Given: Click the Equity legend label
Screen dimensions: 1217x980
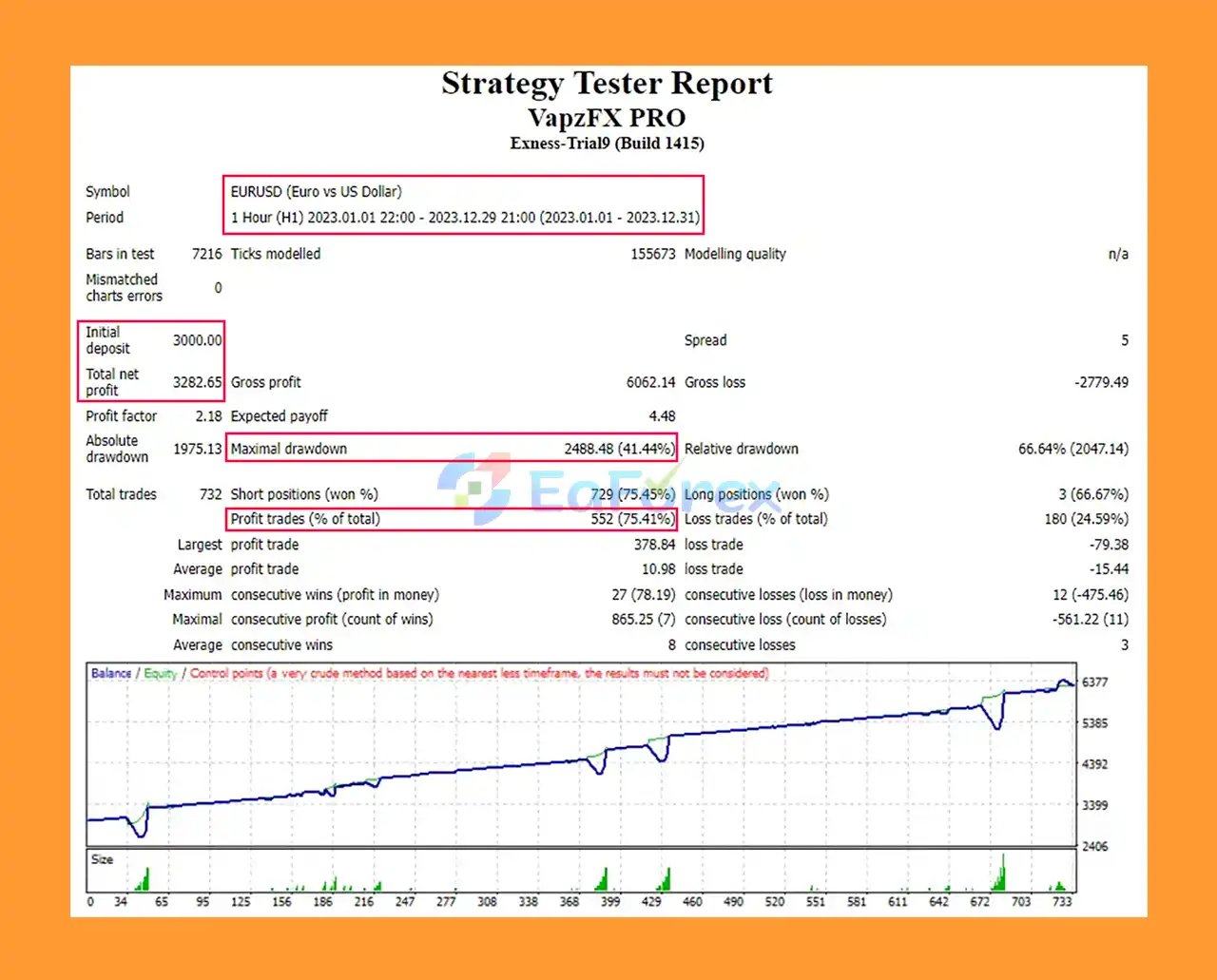Looking at the screenshot, I should click(x=161, y=673).
